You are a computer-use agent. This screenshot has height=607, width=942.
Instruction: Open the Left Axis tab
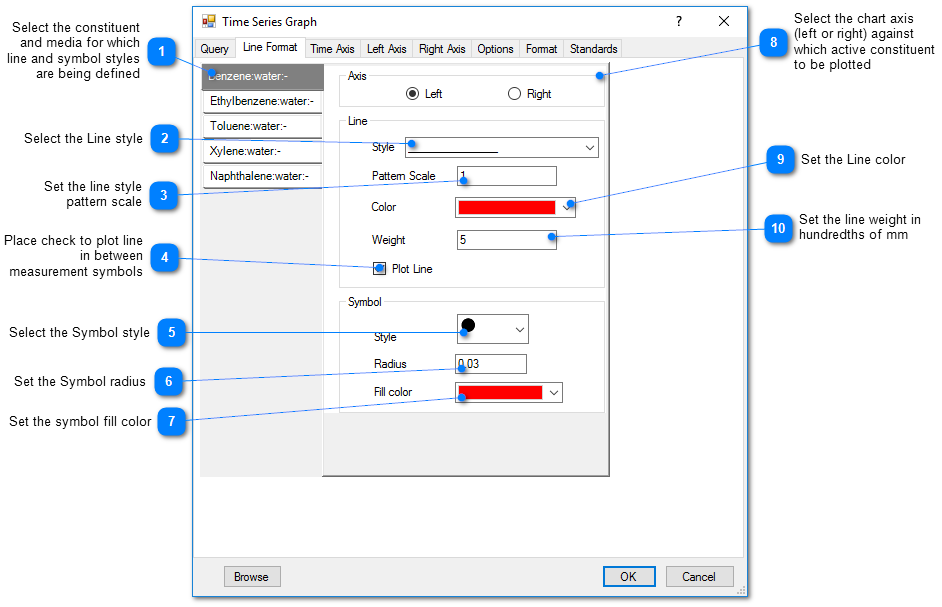(x=386, y=49)
